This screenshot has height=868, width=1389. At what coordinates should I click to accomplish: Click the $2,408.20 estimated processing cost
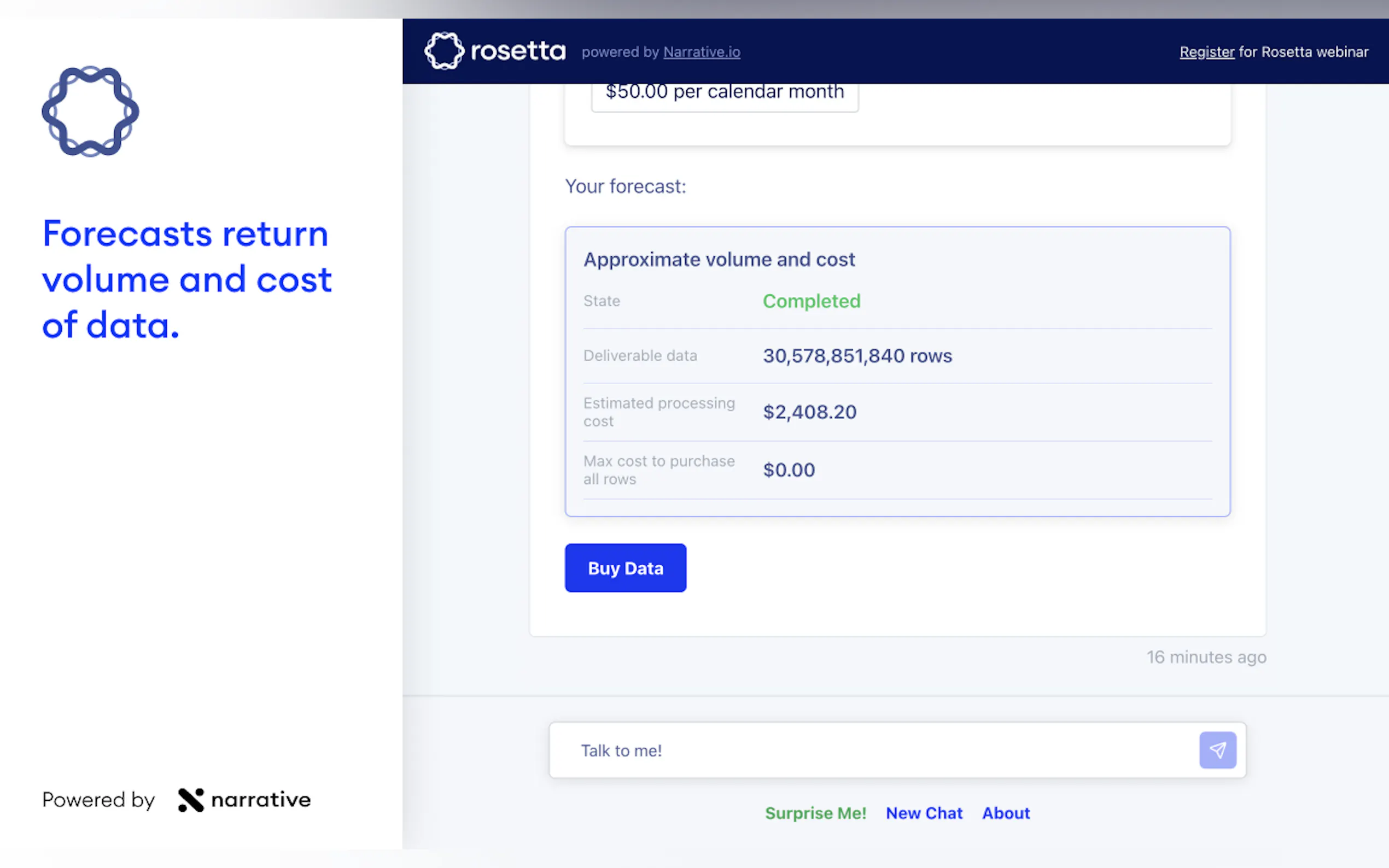click(810, 412)
